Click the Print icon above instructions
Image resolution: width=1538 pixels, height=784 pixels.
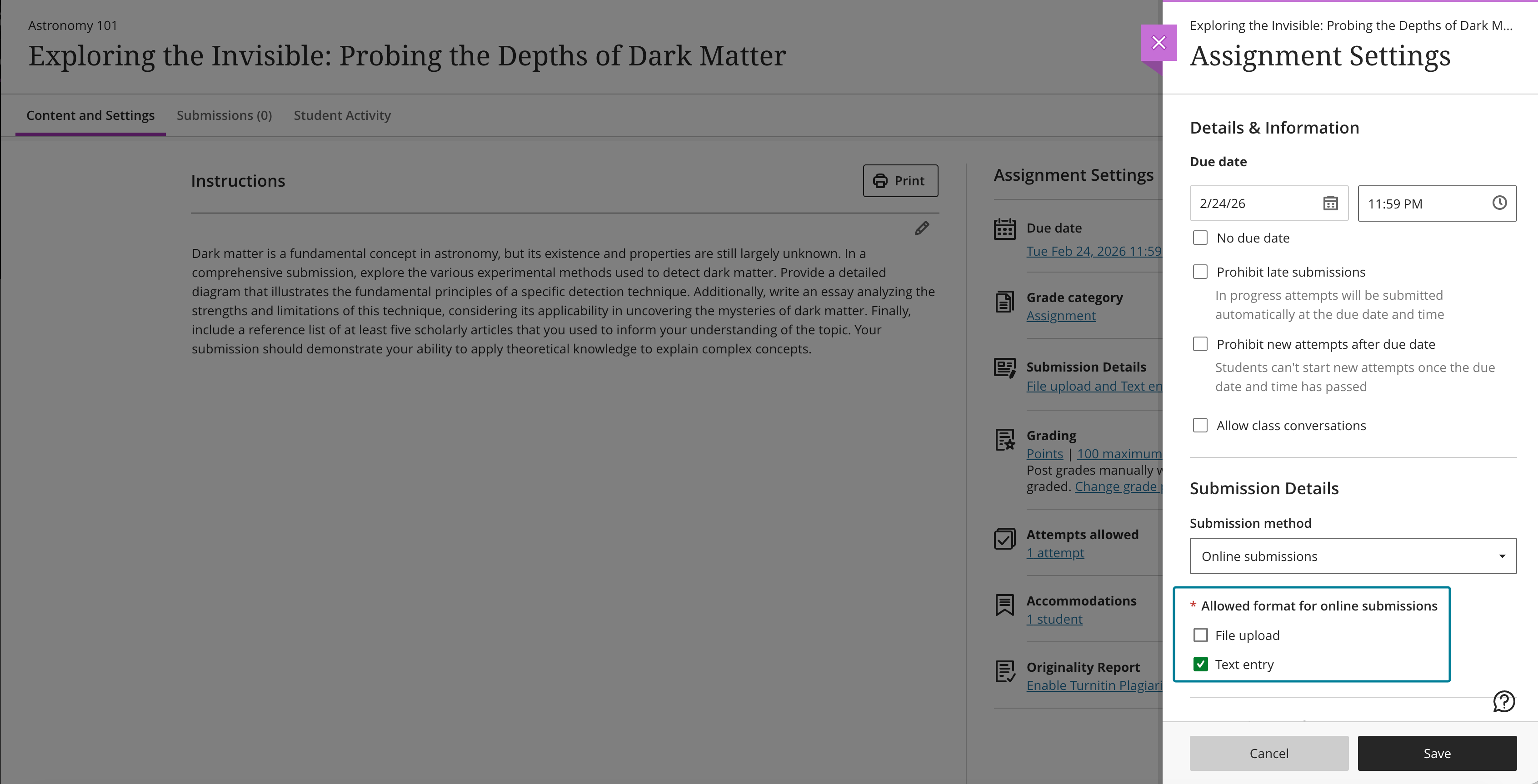881,180
